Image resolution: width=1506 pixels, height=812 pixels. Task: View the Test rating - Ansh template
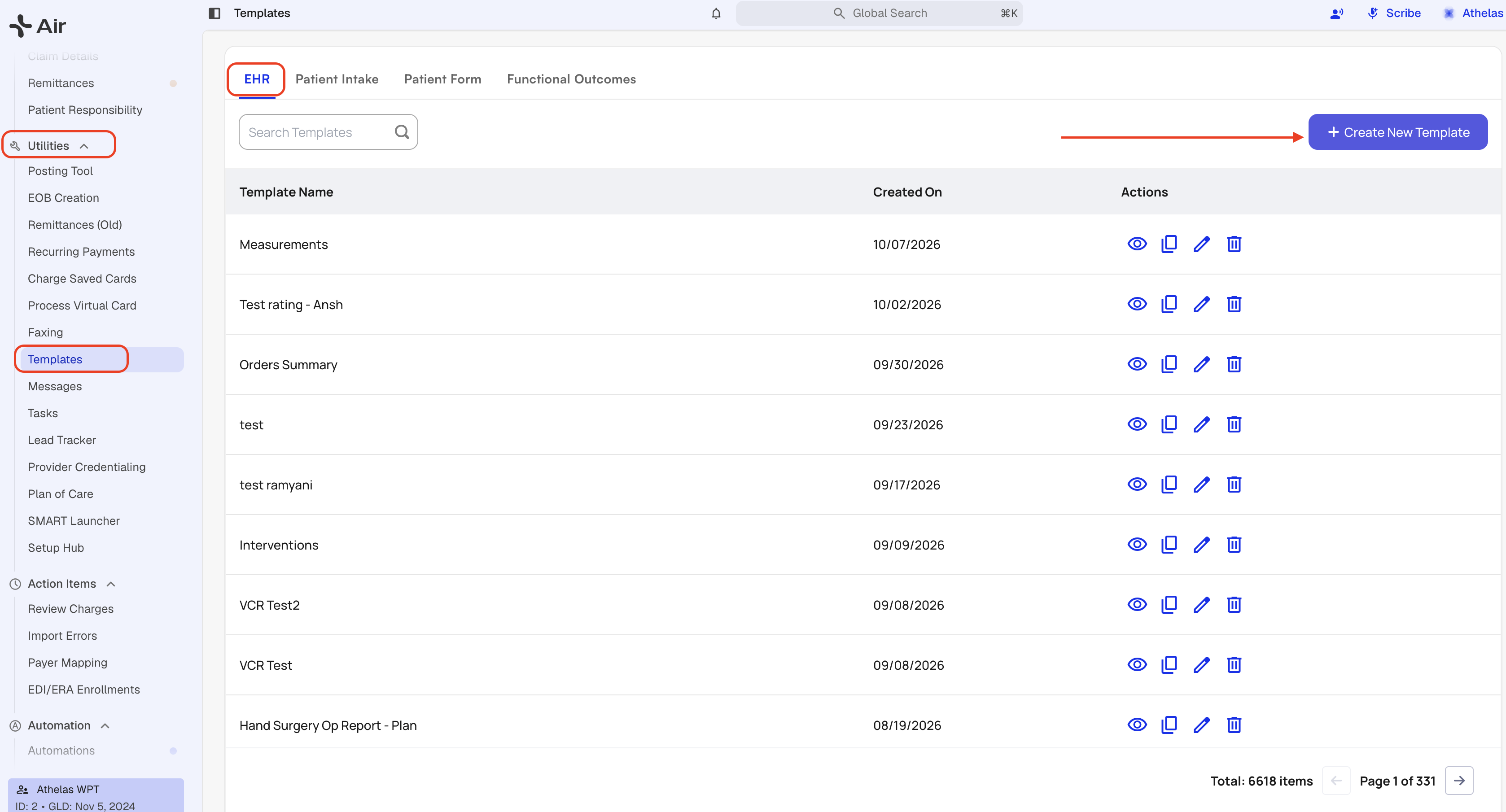(1137, 304)
